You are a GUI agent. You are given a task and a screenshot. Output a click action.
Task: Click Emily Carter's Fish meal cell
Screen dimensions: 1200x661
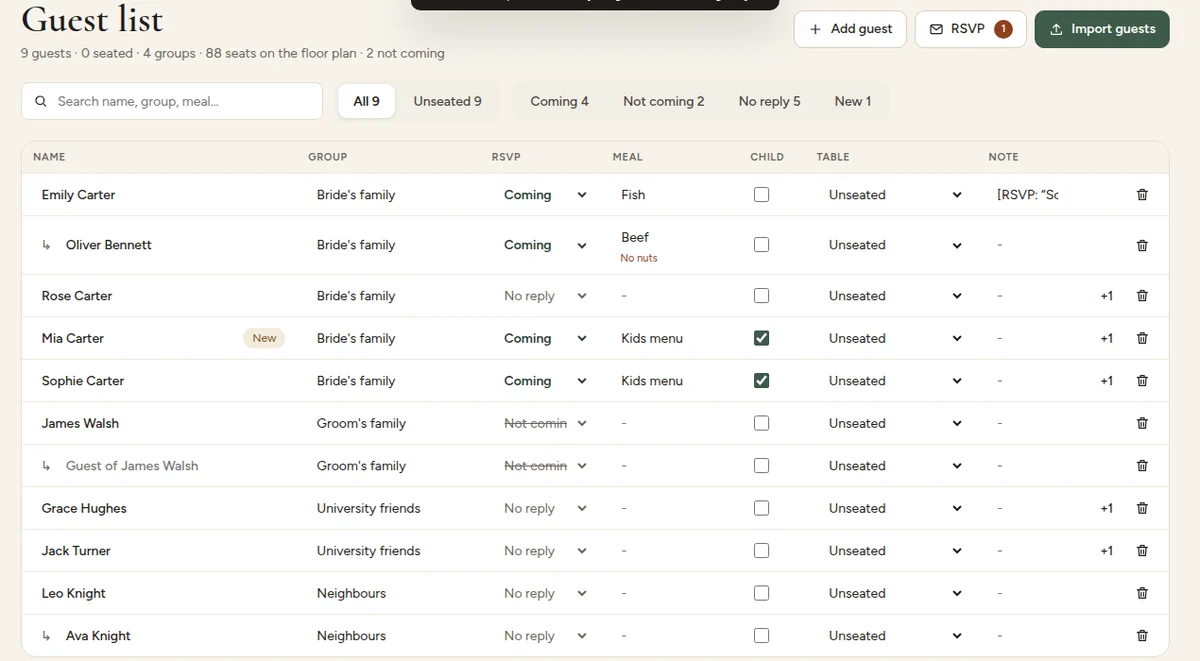[x=633, y=195]
